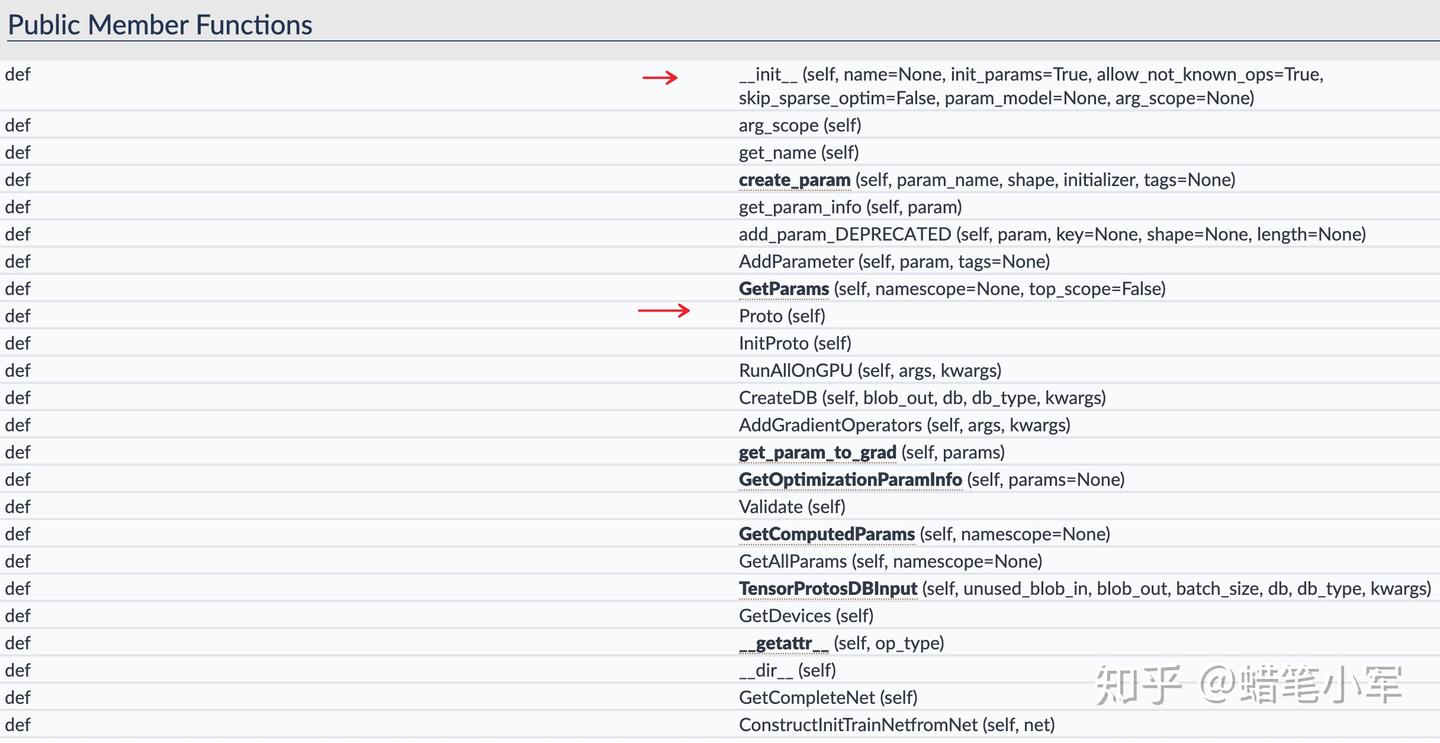Select the add_param_DEPRECATED function entry

click(845, 235)
